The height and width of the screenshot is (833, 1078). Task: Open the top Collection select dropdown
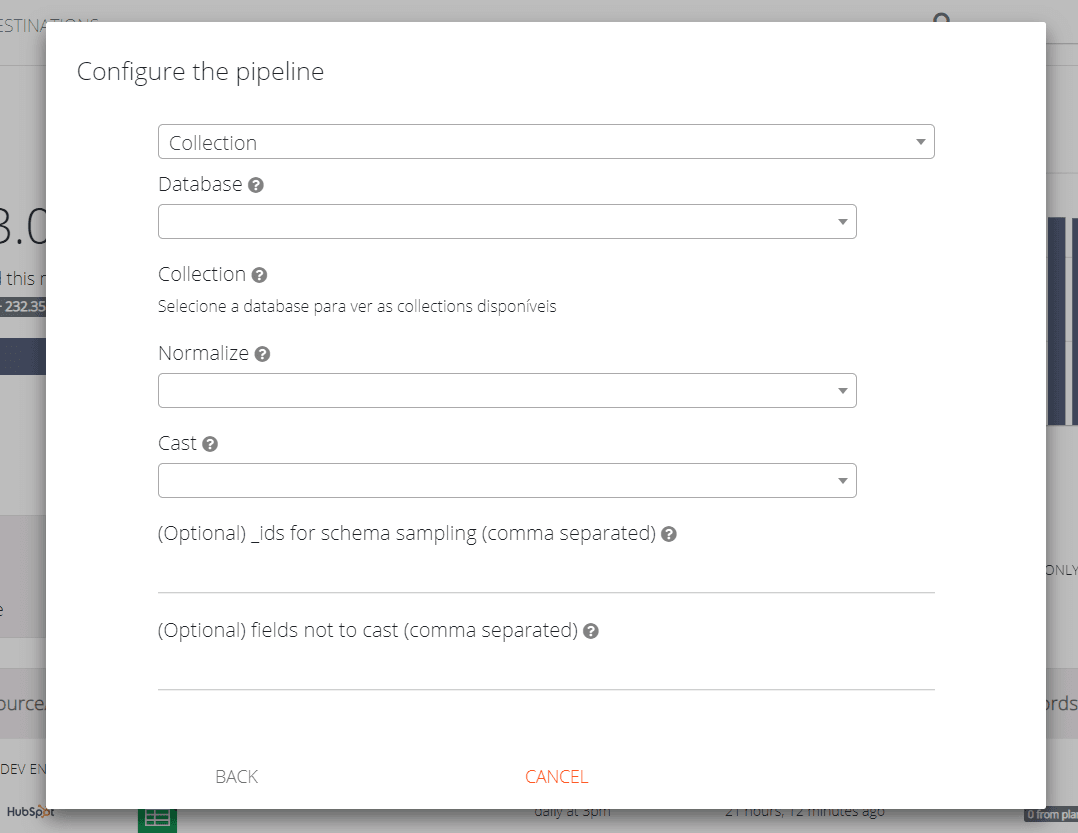[x=546, y=142]
